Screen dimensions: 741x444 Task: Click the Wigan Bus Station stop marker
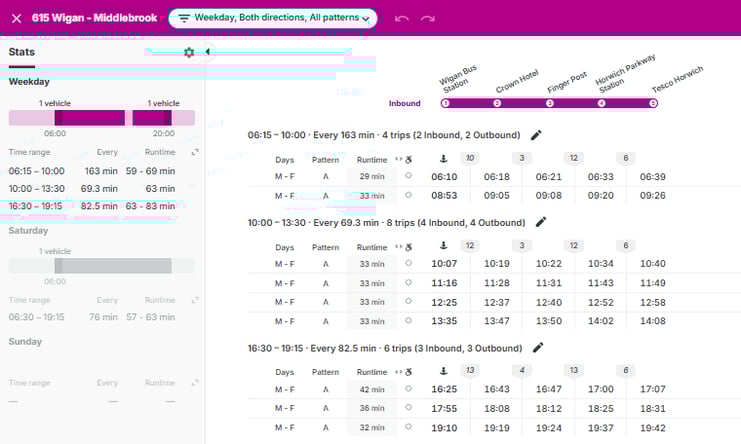446,103
